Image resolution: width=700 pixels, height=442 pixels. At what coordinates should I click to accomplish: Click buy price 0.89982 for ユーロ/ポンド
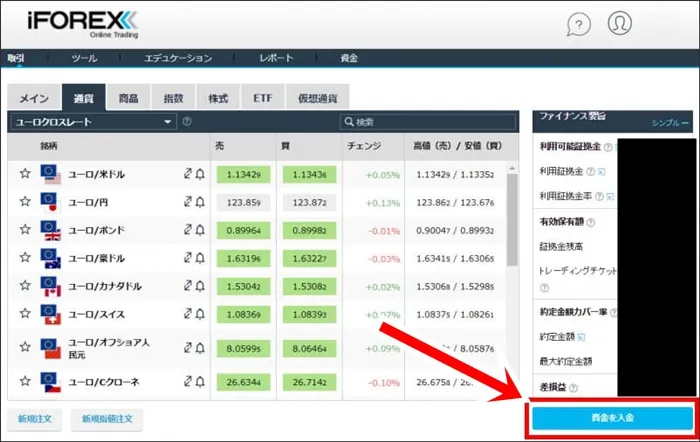[x=309, y=231]
